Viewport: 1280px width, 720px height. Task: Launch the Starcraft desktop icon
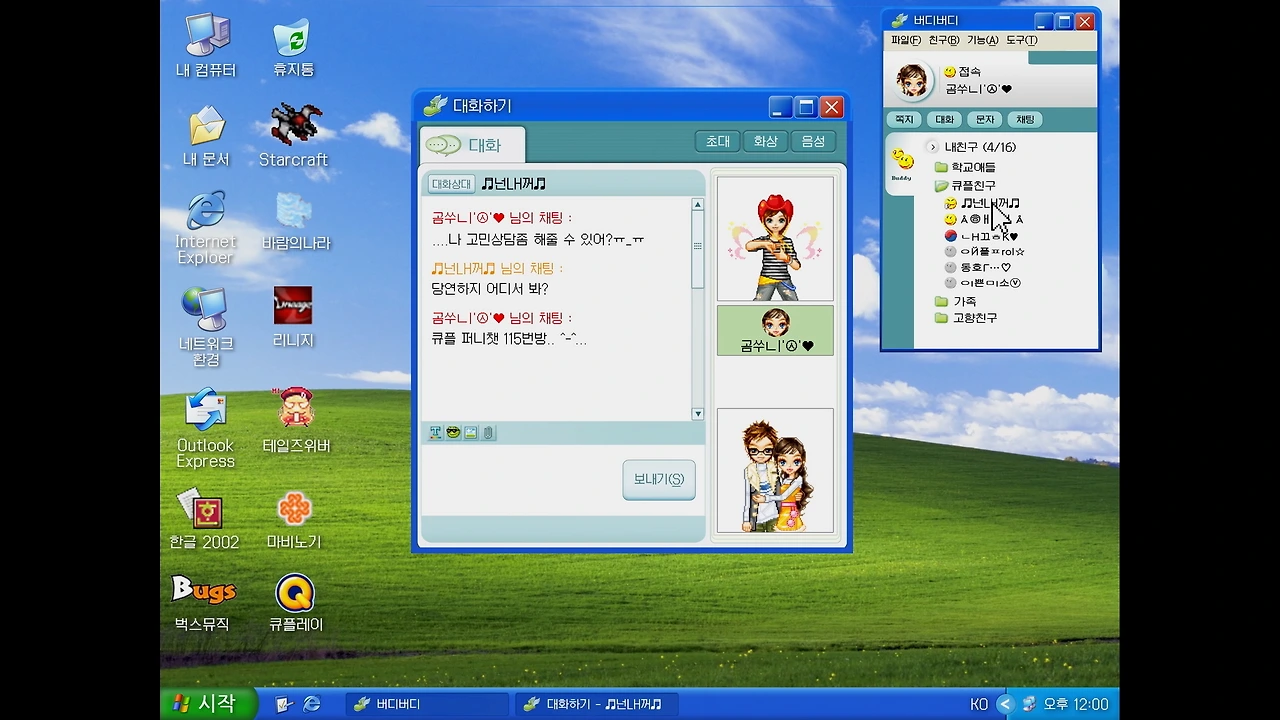(293, 135)
